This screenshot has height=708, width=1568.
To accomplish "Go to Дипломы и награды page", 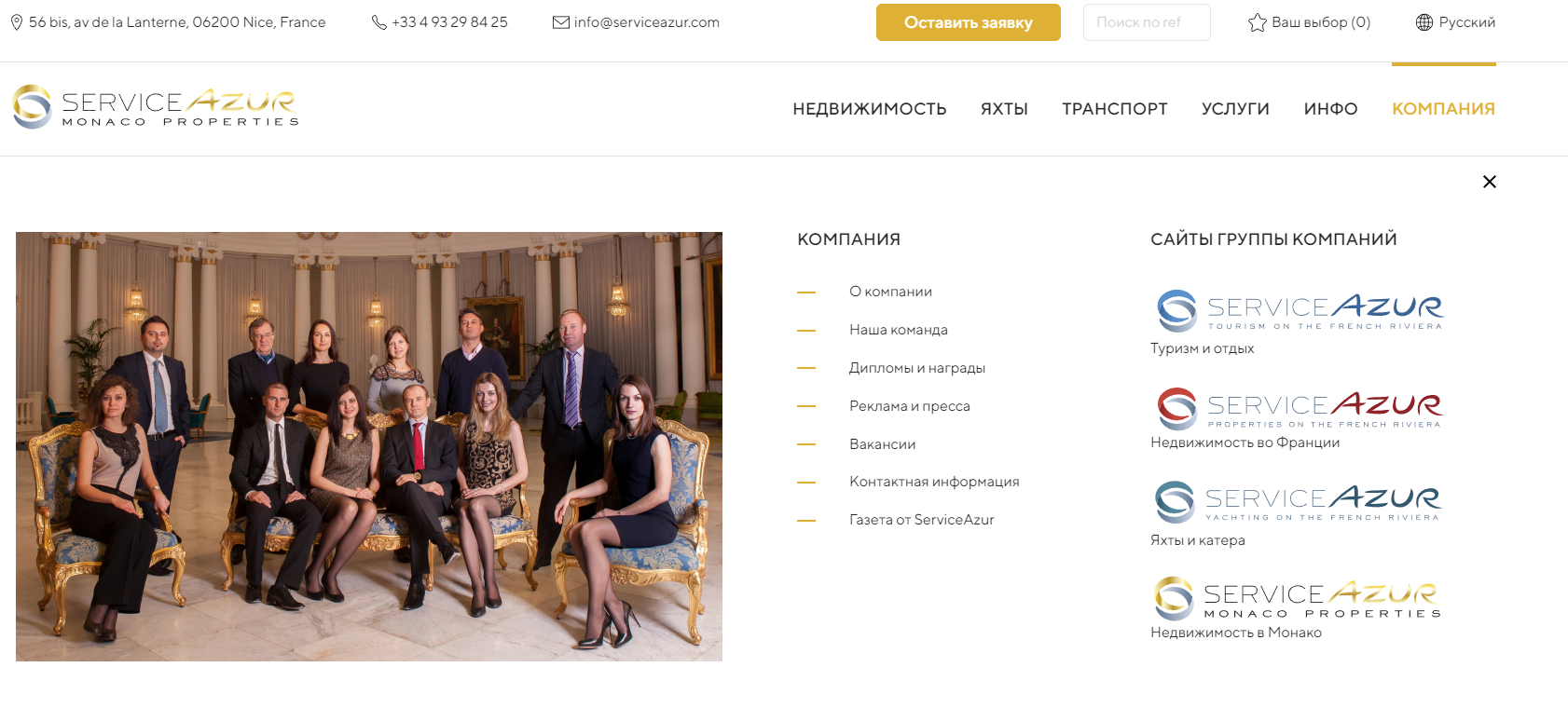I will [917, 368].
